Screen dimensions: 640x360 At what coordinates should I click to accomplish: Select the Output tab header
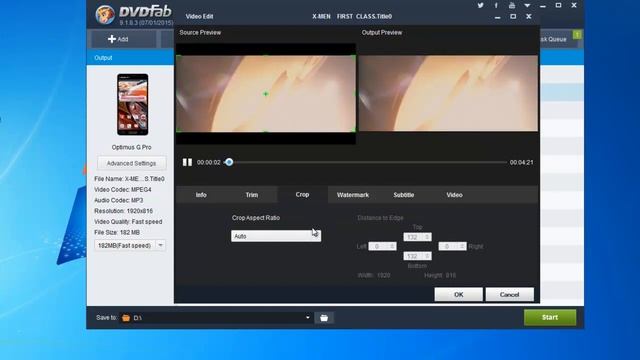click(x=103, y=58)
